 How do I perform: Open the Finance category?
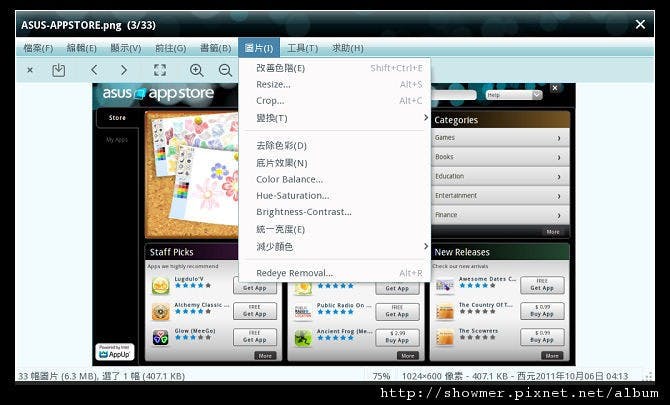point(500,215)
